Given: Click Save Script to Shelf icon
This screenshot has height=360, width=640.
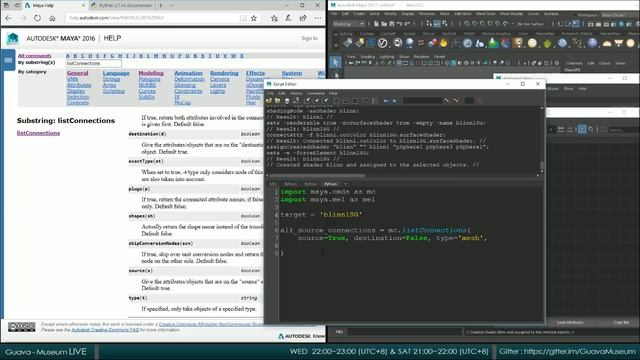Looking at the screenshot, I should pyautogui.click(x=296, y=100).
